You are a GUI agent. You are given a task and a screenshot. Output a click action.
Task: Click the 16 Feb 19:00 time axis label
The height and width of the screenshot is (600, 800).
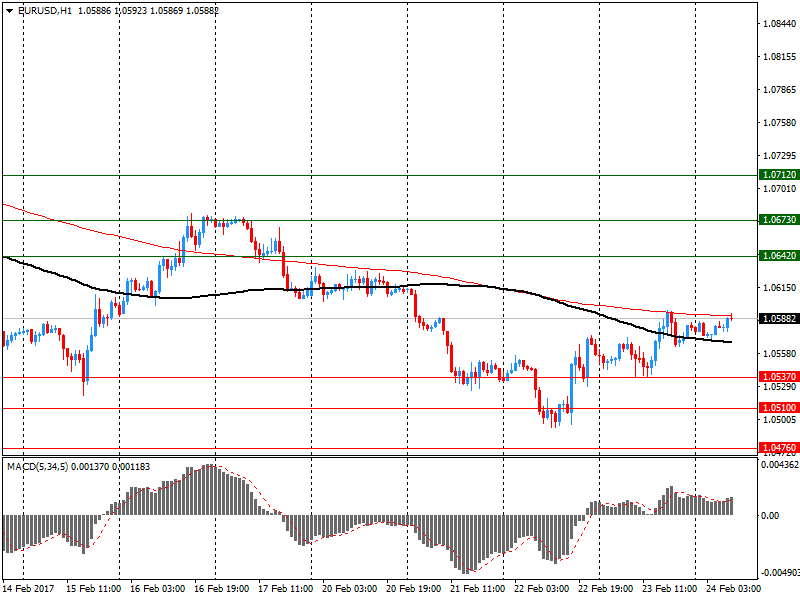pyautogui.click(x=221, y=589)
